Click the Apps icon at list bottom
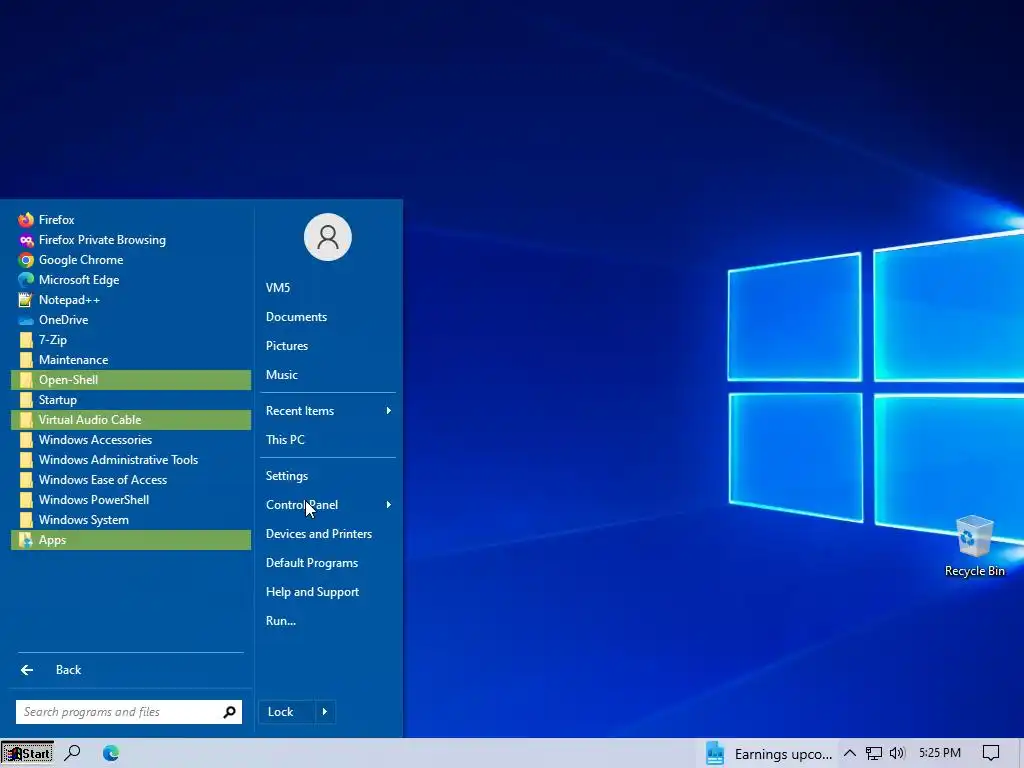 pyautogui.click(x=26, y=540)
